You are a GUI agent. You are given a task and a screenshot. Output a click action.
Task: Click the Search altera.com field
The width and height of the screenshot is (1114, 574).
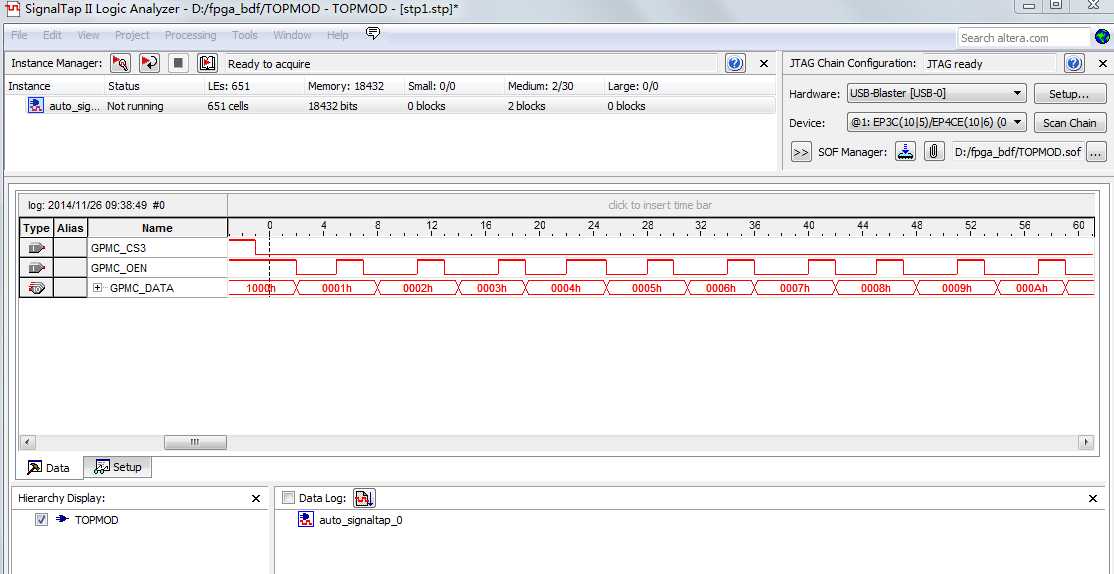point(1023,38)
